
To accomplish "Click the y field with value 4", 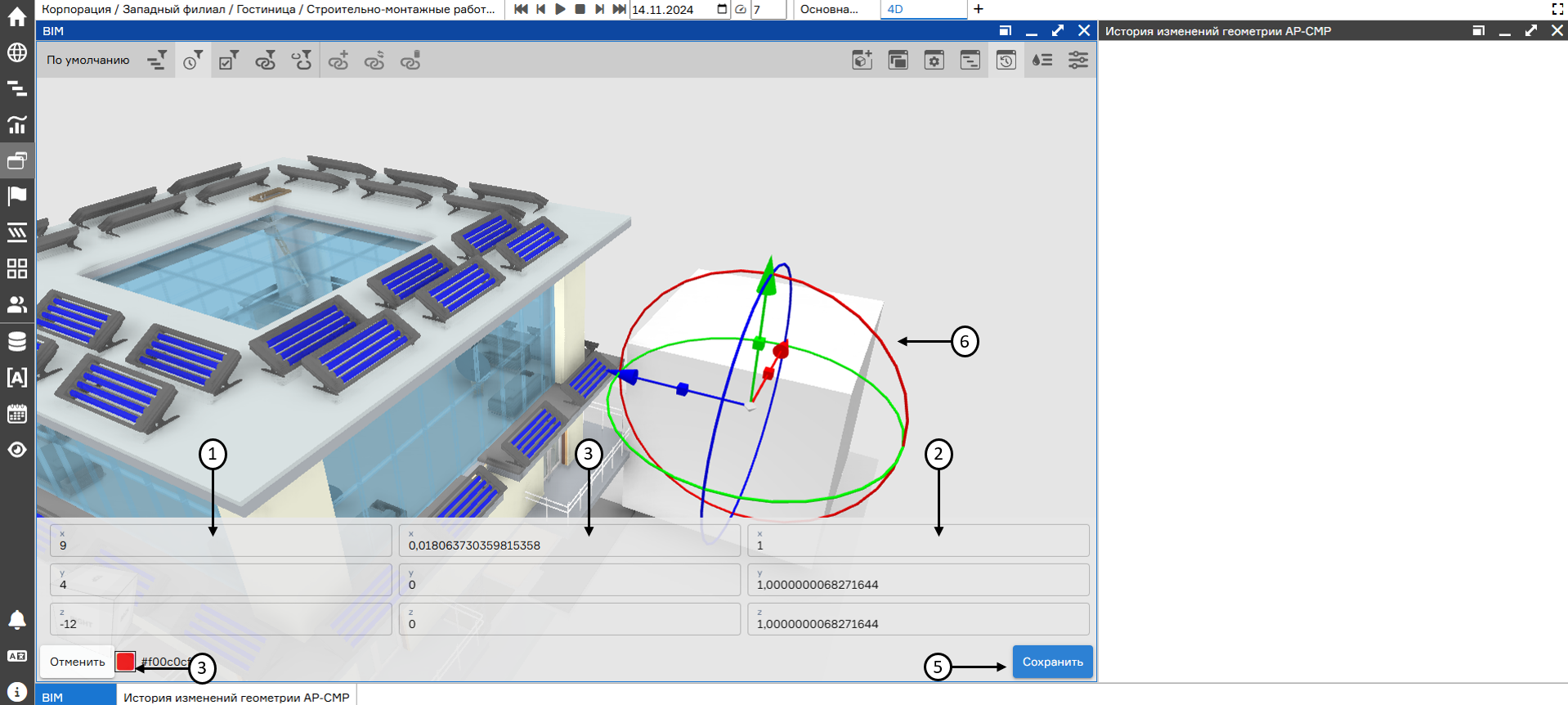I will coord(221,580).
